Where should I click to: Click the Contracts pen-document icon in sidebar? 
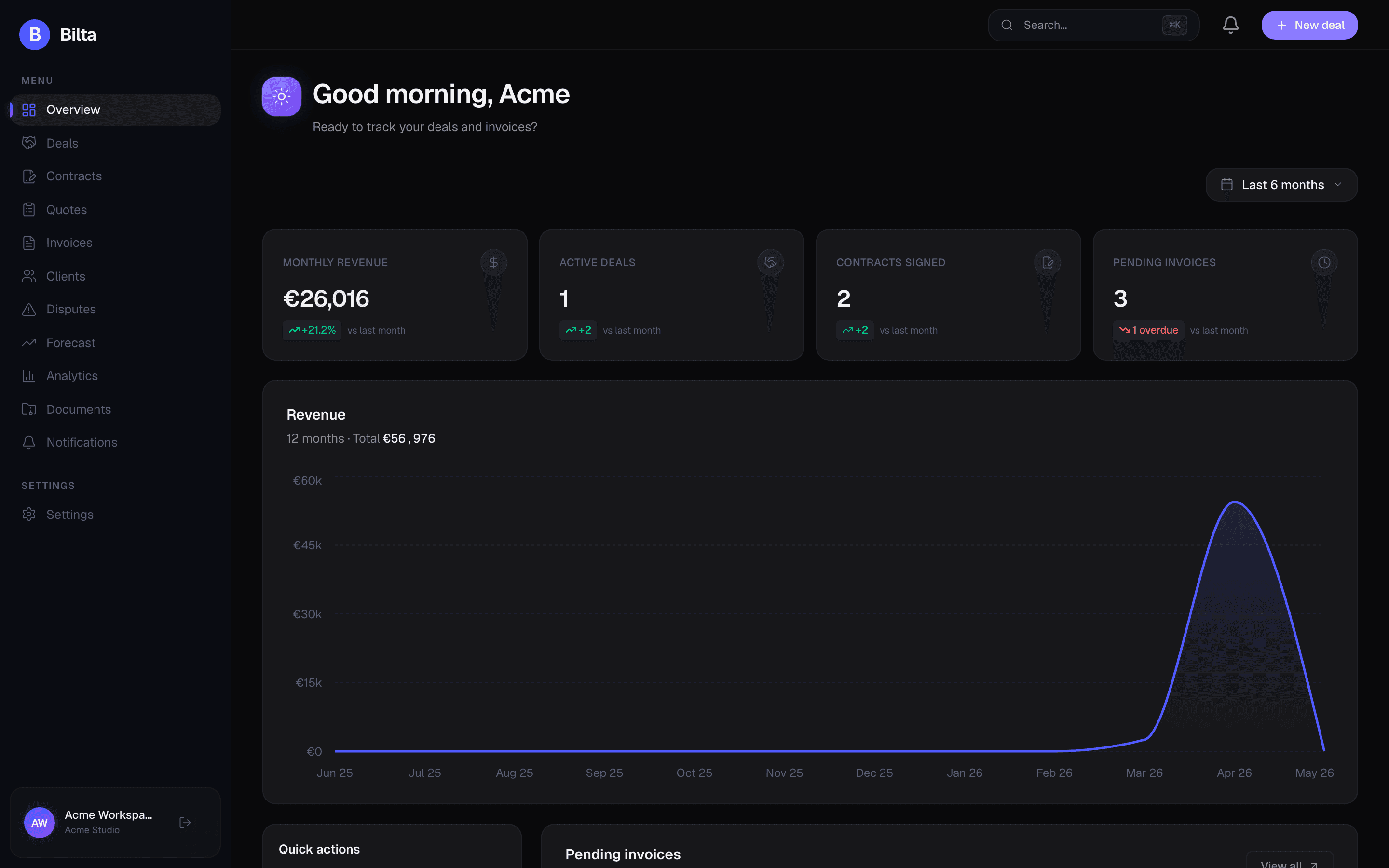29,176
